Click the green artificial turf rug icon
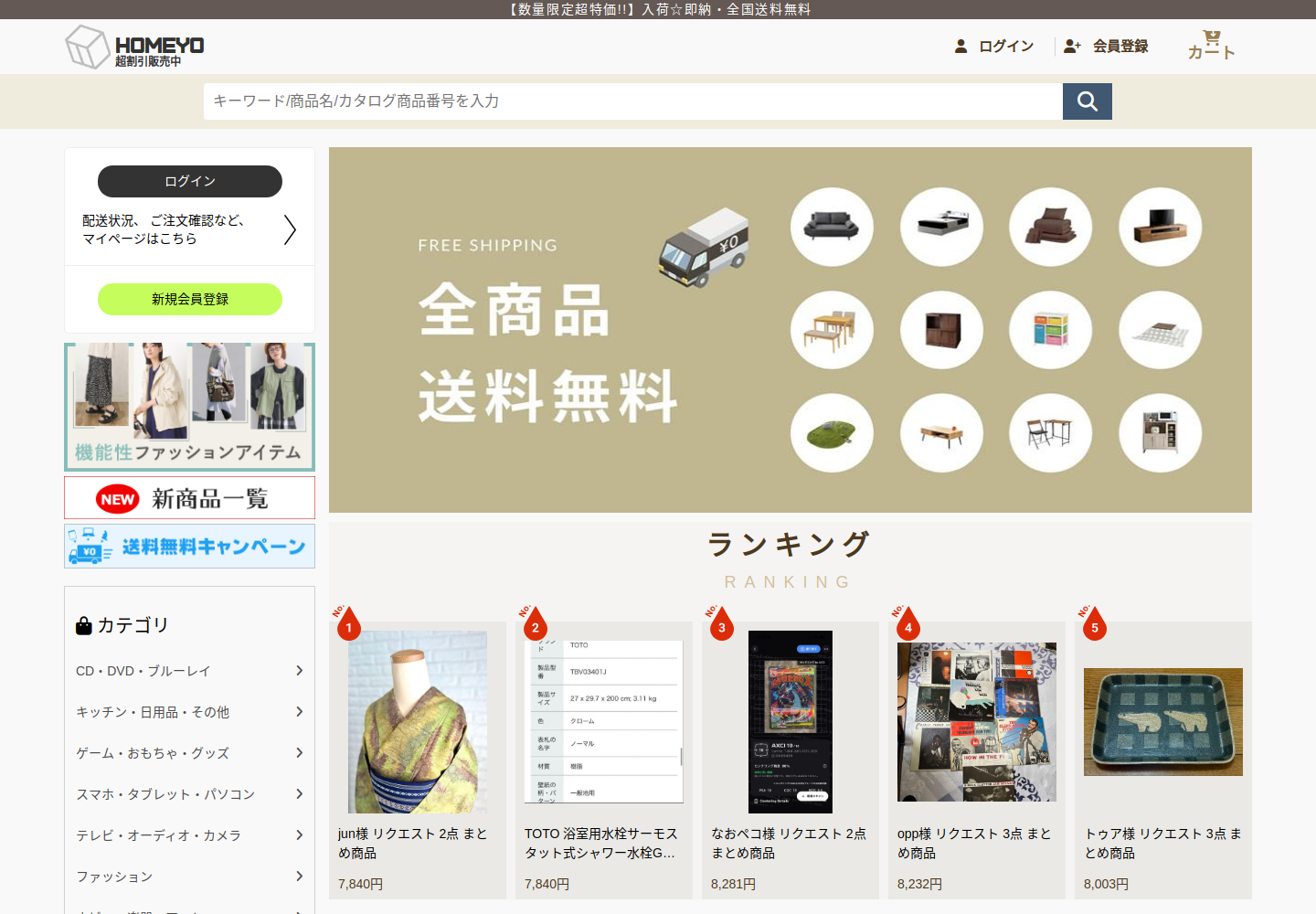Viewport: 1316px width, 914px height. [832, 433]
